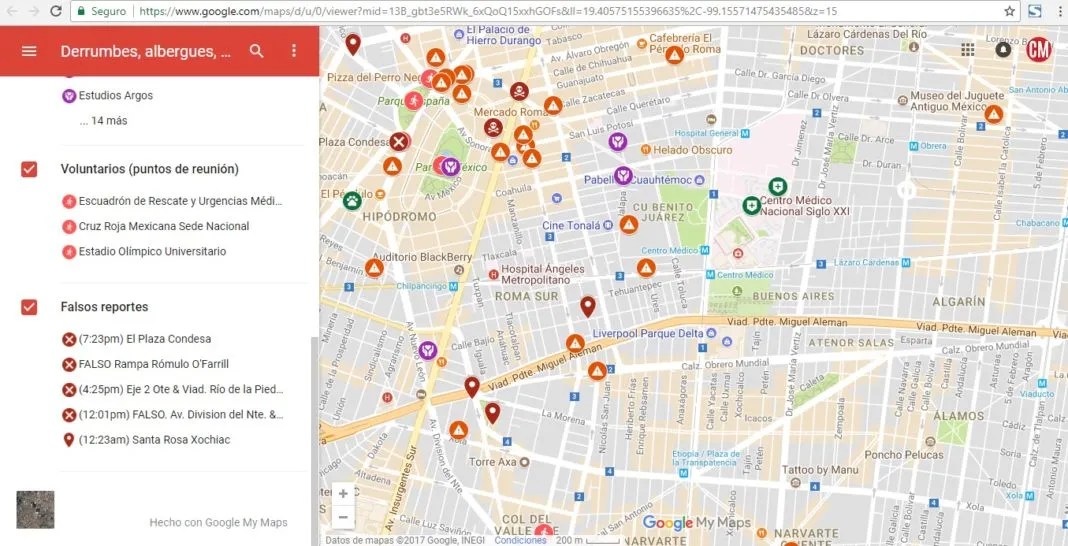Screen dimensions: 1068x546
Task: Zoom in on the map with plus button
Action: tap(343, 494)
